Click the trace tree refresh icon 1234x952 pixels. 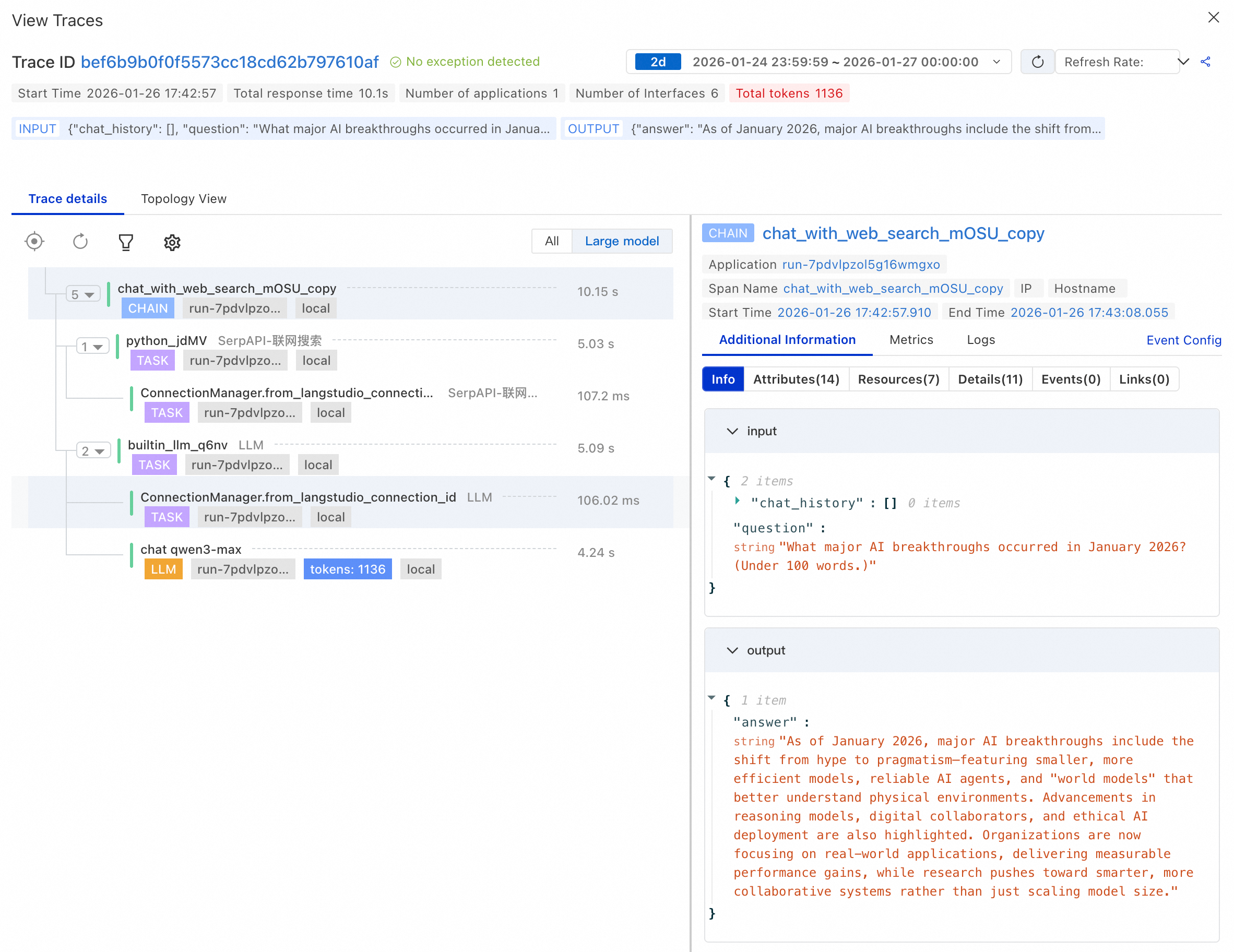click(x=80, y=242)
